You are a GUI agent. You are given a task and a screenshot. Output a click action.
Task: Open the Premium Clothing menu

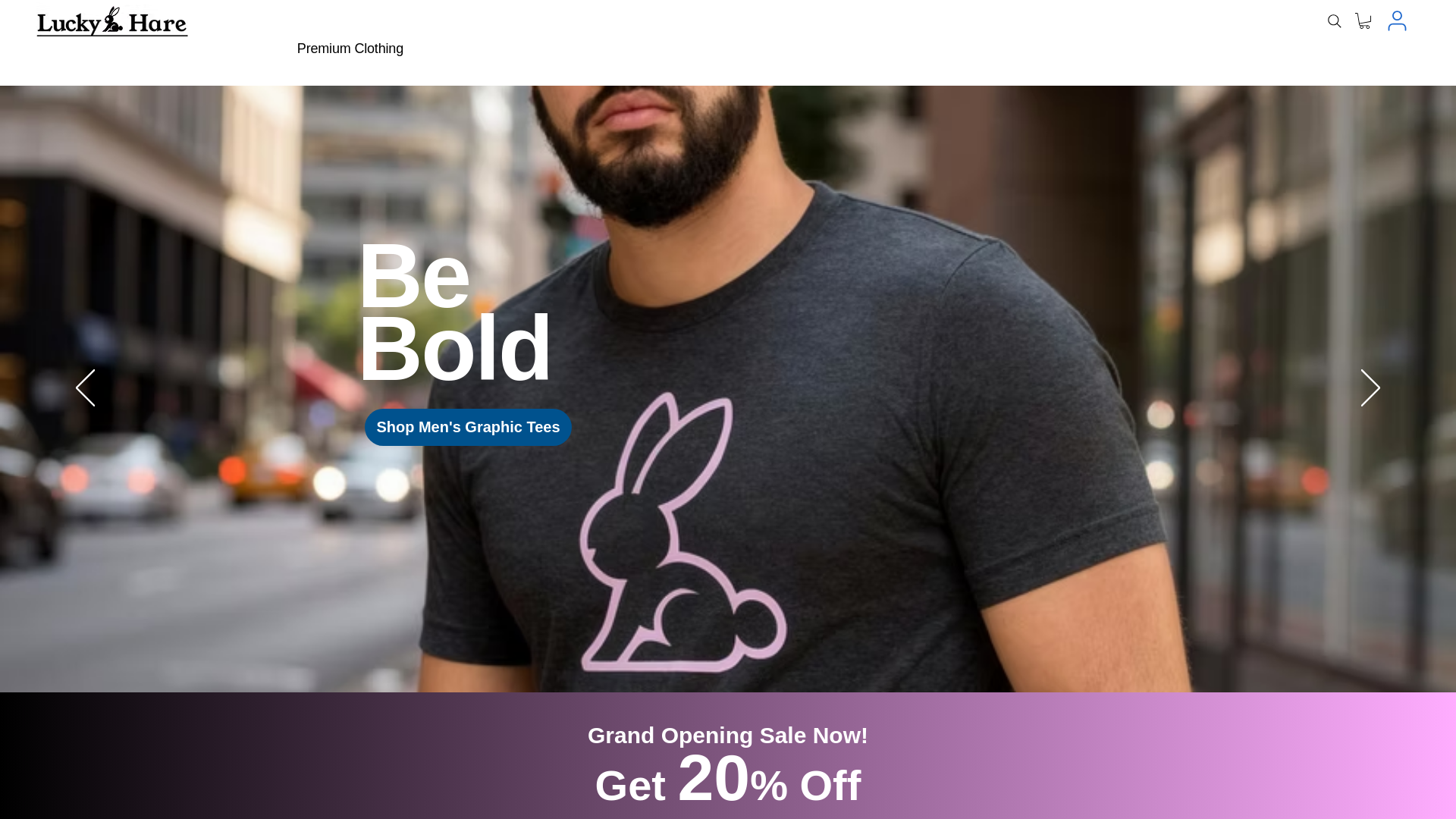pyautogui.click(x=350, y=49)
